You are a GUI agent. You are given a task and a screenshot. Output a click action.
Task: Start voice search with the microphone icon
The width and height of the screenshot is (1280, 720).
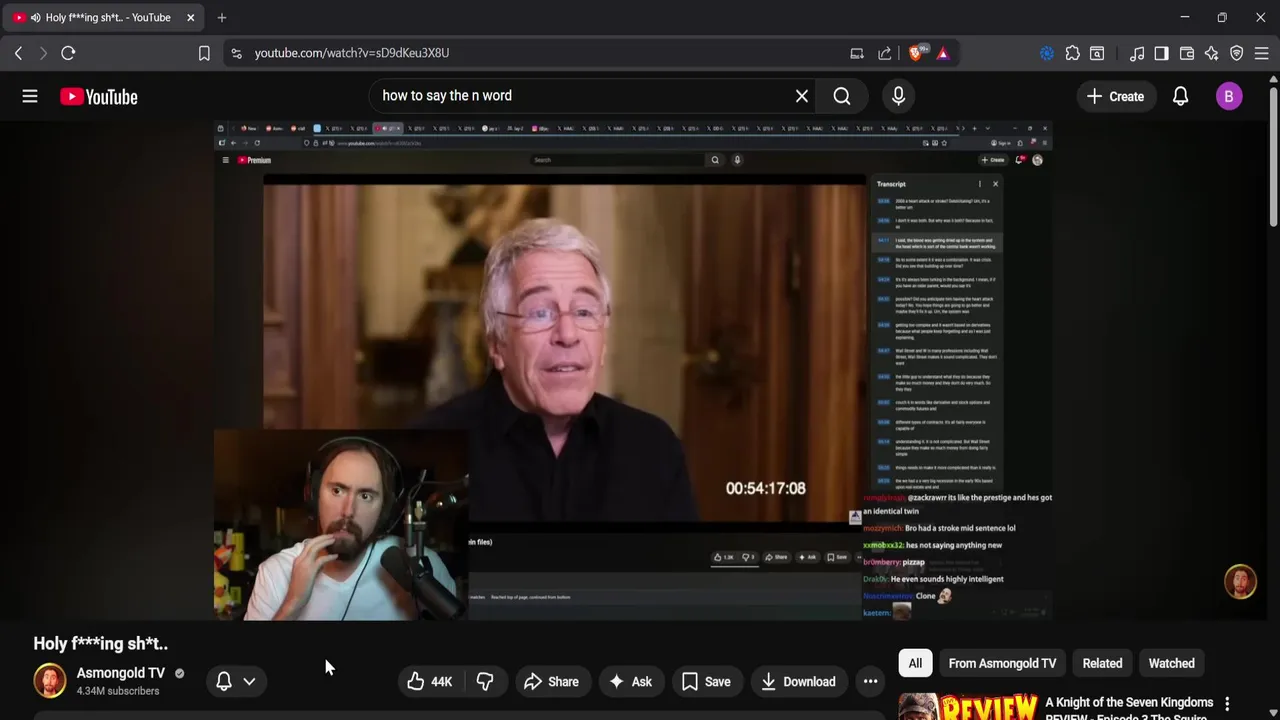coord(898,96)
